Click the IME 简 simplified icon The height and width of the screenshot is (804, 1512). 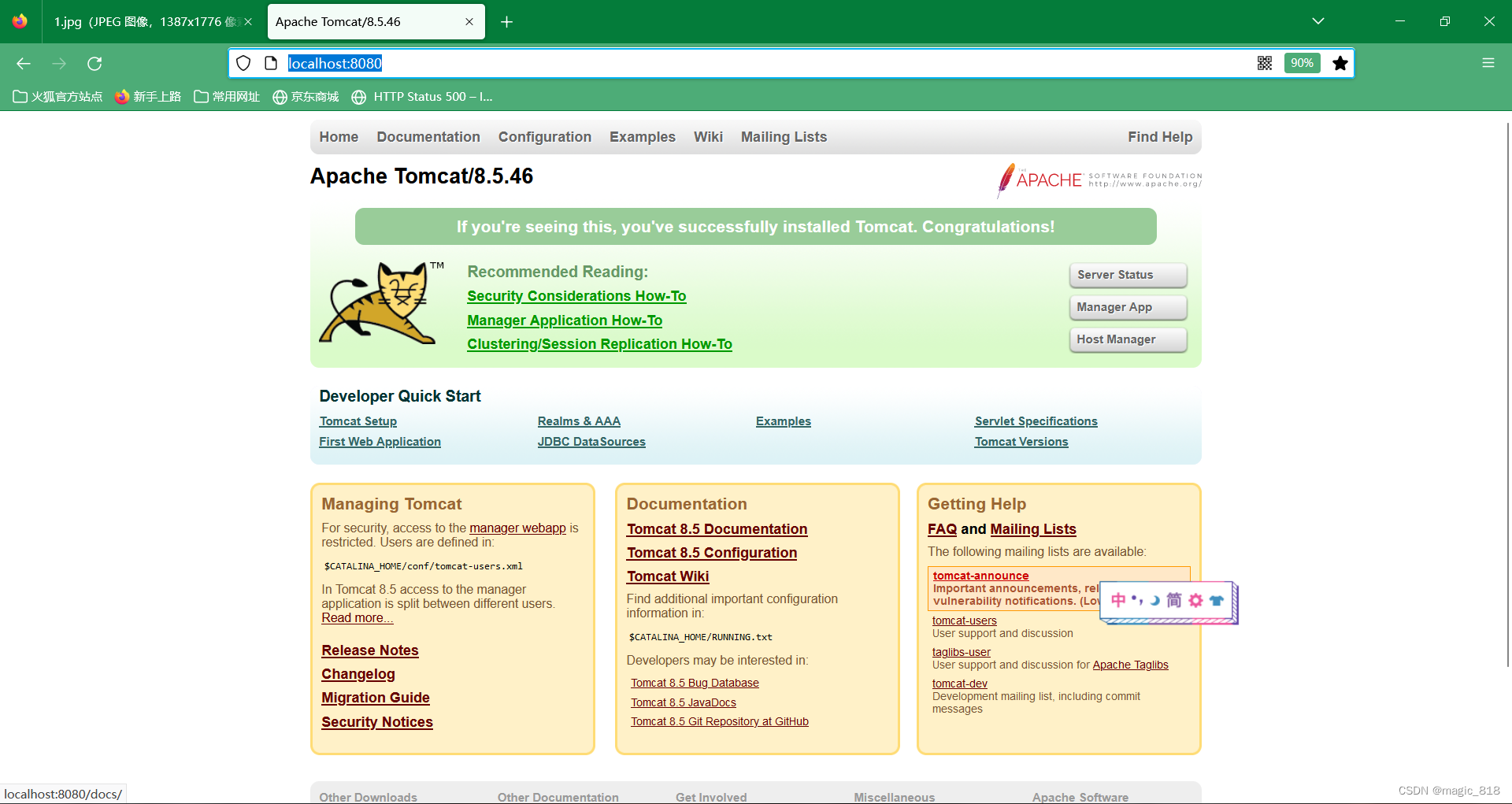click(x=1174, y=600)
